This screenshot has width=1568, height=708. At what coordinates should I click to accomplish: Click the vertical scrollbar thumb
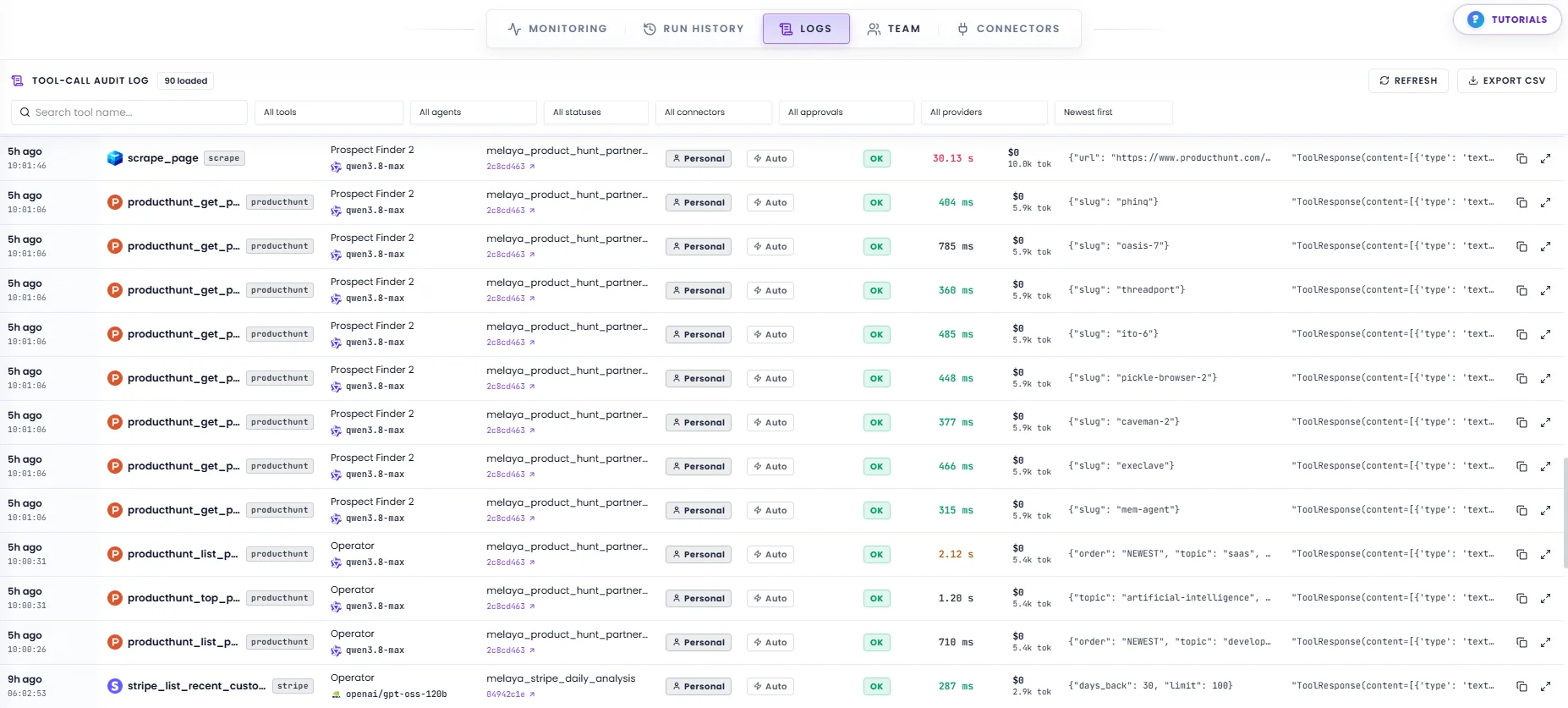click(x=1565, y=513)
